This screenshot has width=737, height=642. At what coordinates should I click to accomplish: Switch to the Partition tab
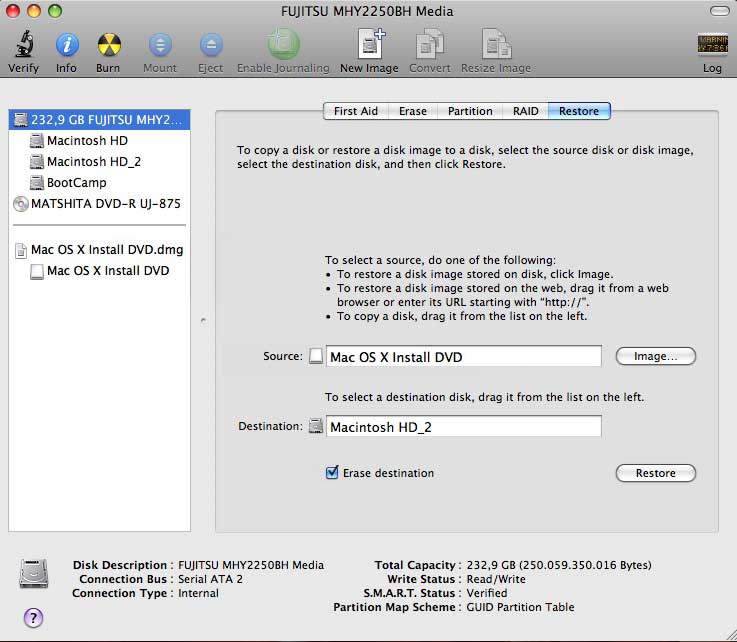(x=470, y=111)
